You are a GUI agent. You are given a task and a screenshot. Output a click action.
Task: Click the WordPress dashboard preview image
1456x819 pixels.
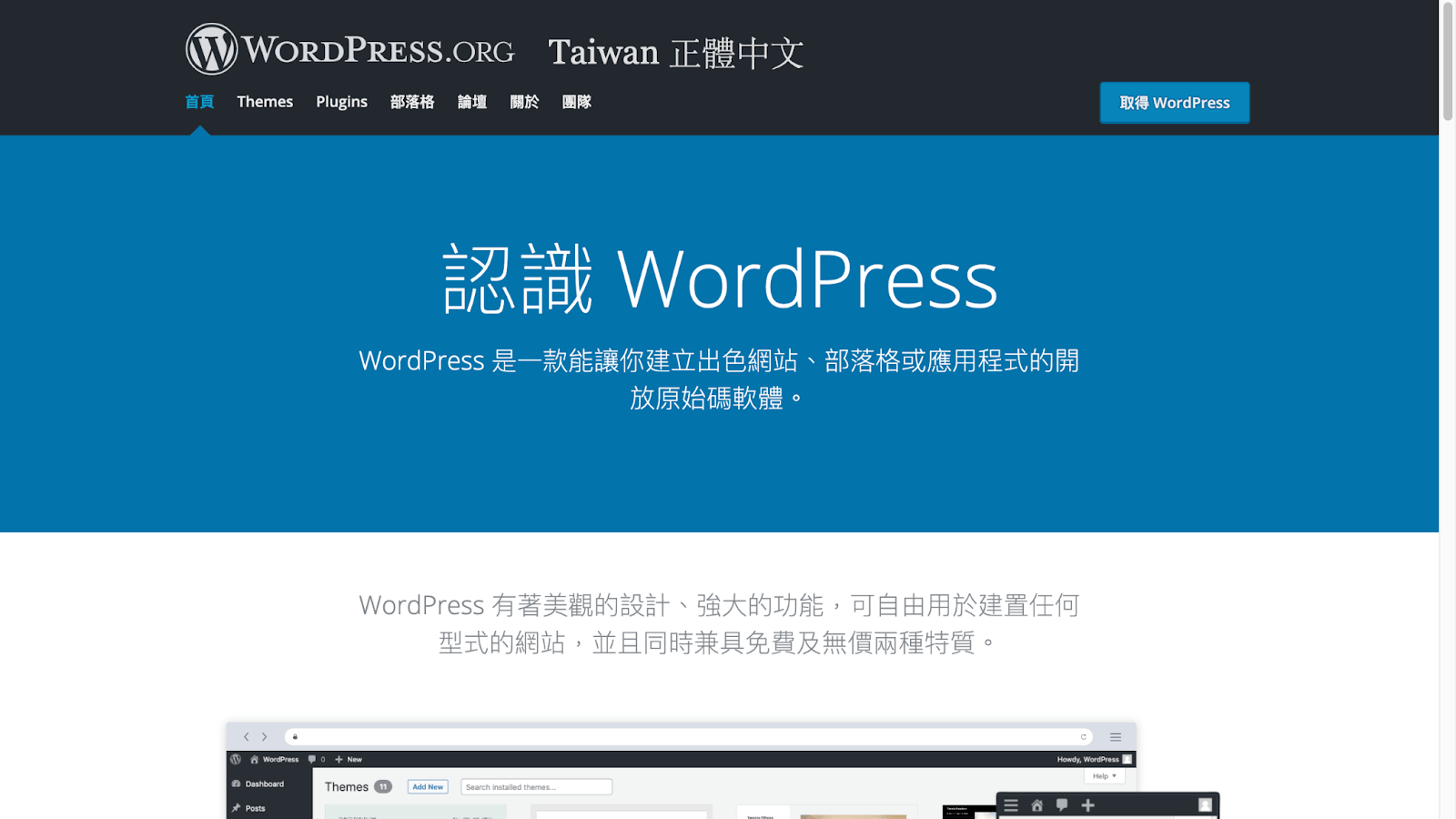[723, 771]
